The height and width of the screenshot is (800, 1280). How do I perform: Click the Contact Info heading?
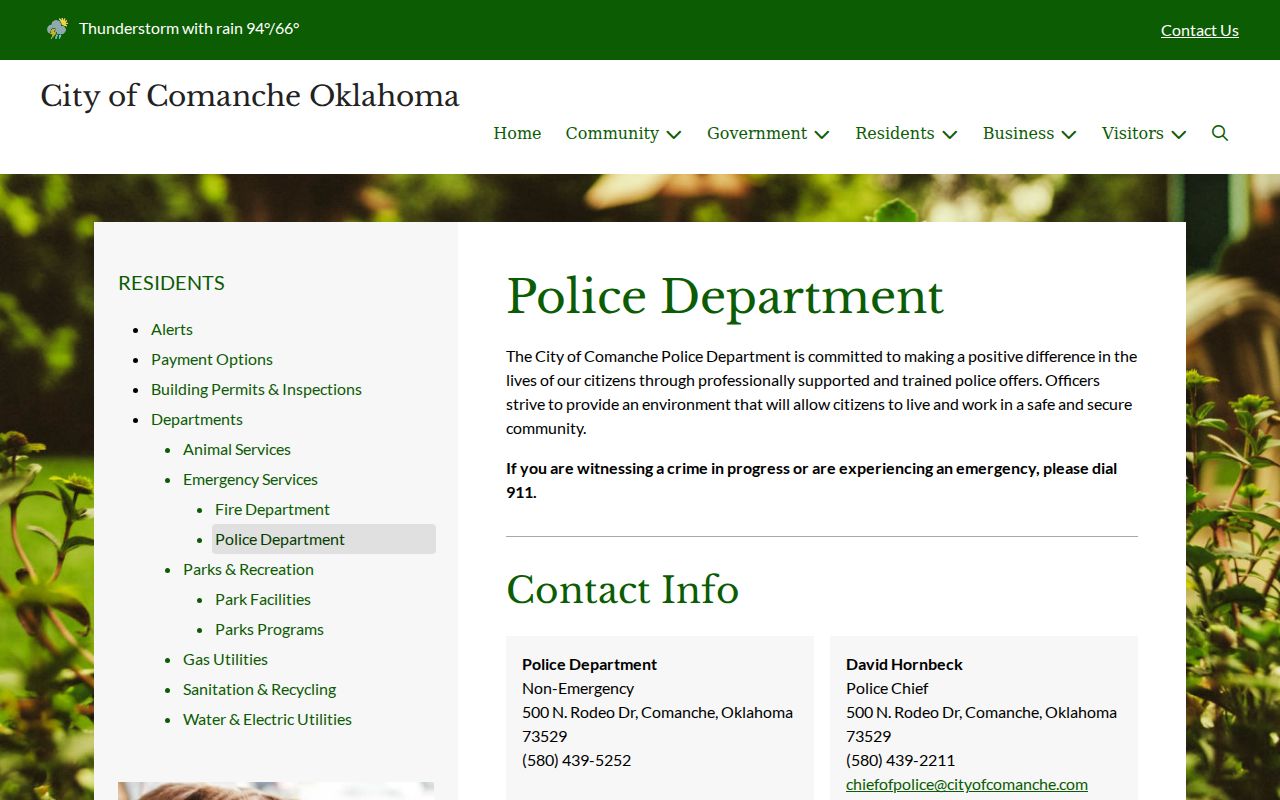622,590
